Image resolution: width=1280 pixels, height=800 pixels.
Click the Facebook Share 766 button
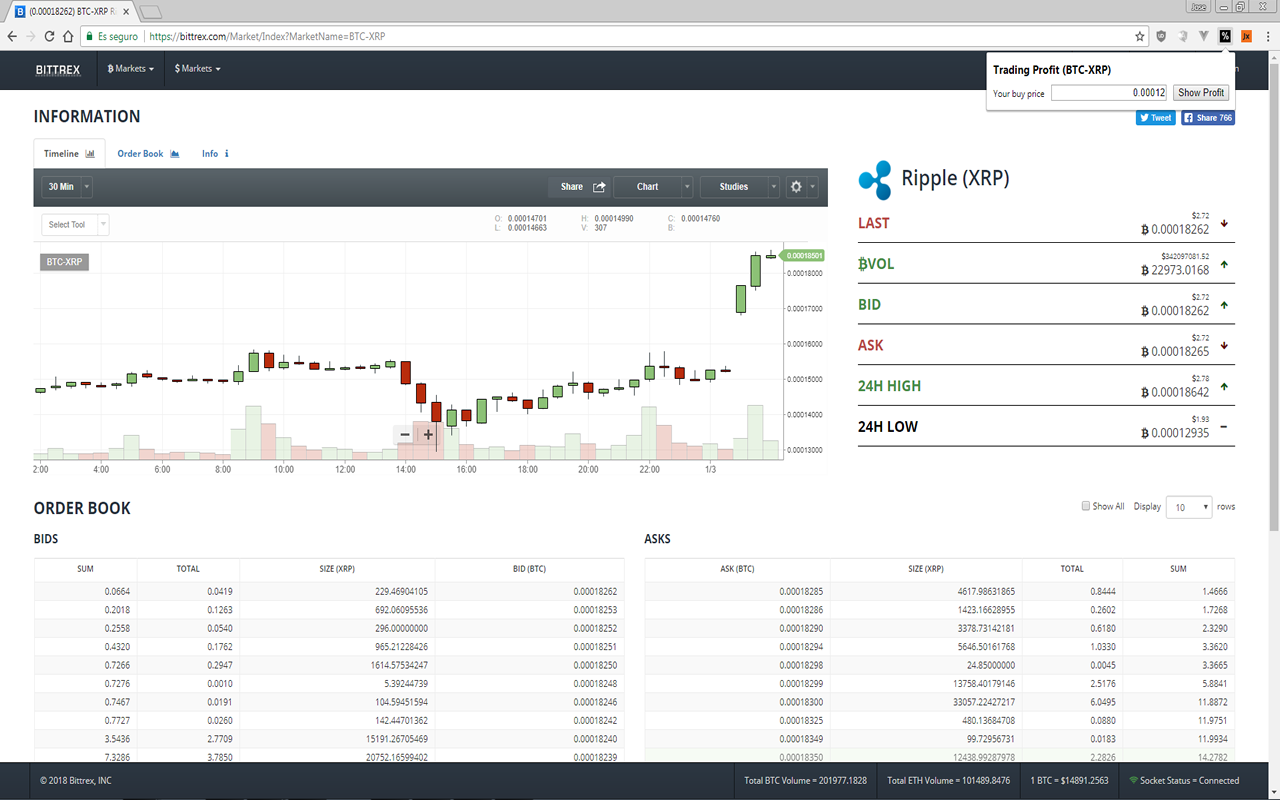point(1208,118)
